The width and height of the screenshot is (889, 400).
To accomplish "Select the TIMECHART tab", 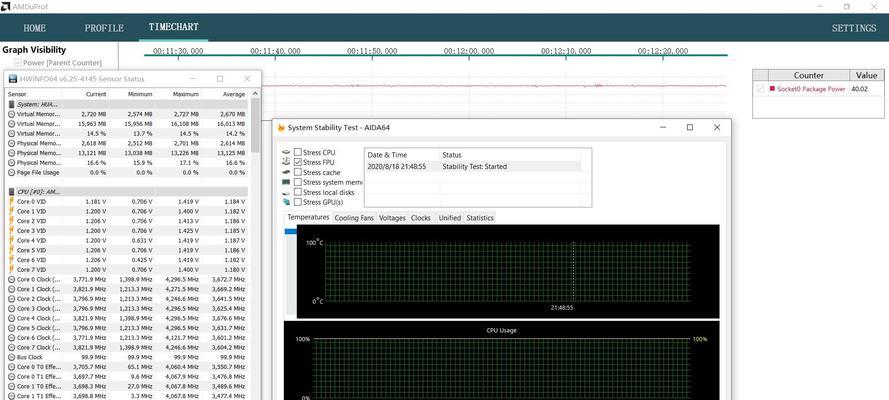I will [x=173, y=27].
